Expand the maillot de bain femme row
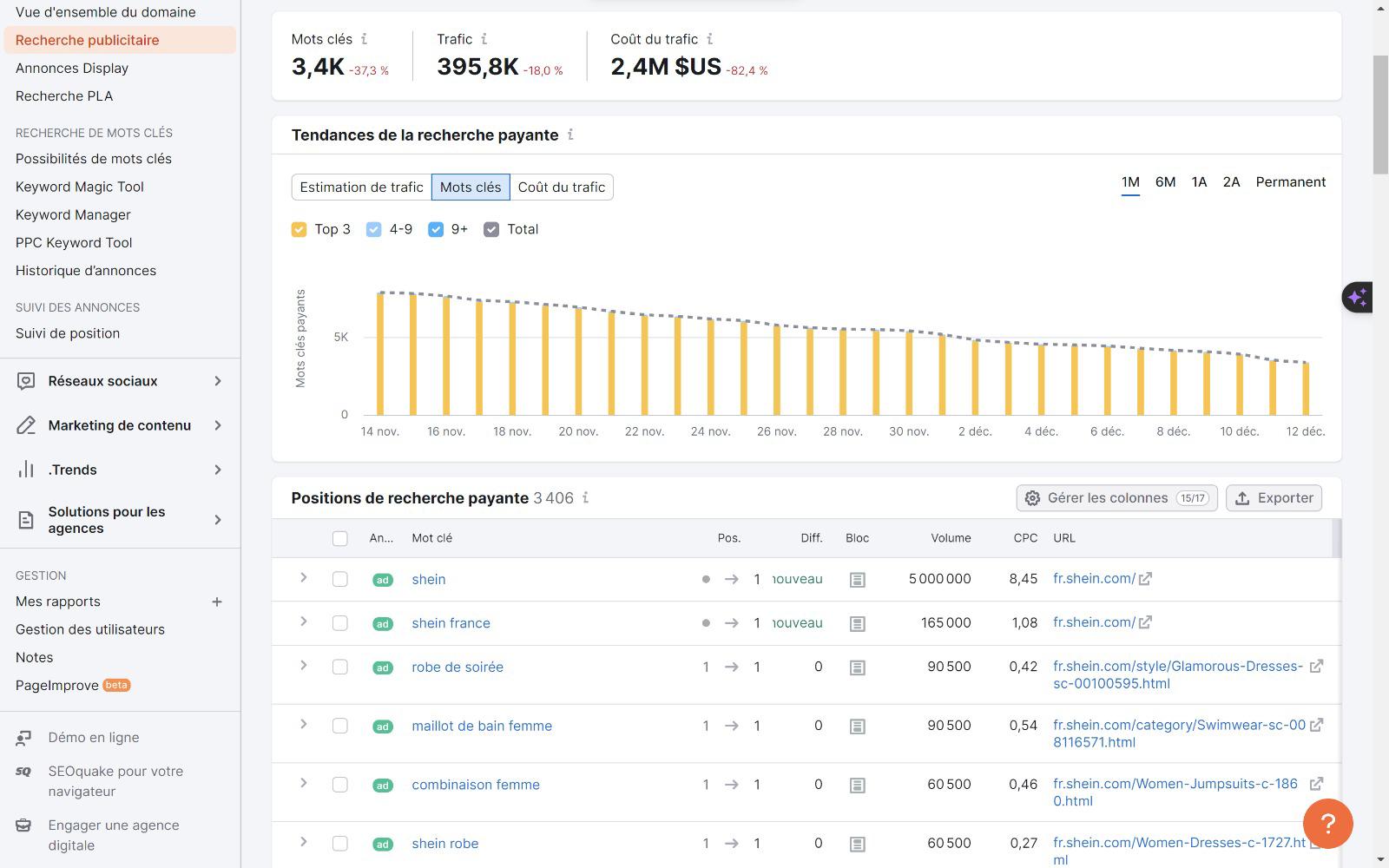 303,724
